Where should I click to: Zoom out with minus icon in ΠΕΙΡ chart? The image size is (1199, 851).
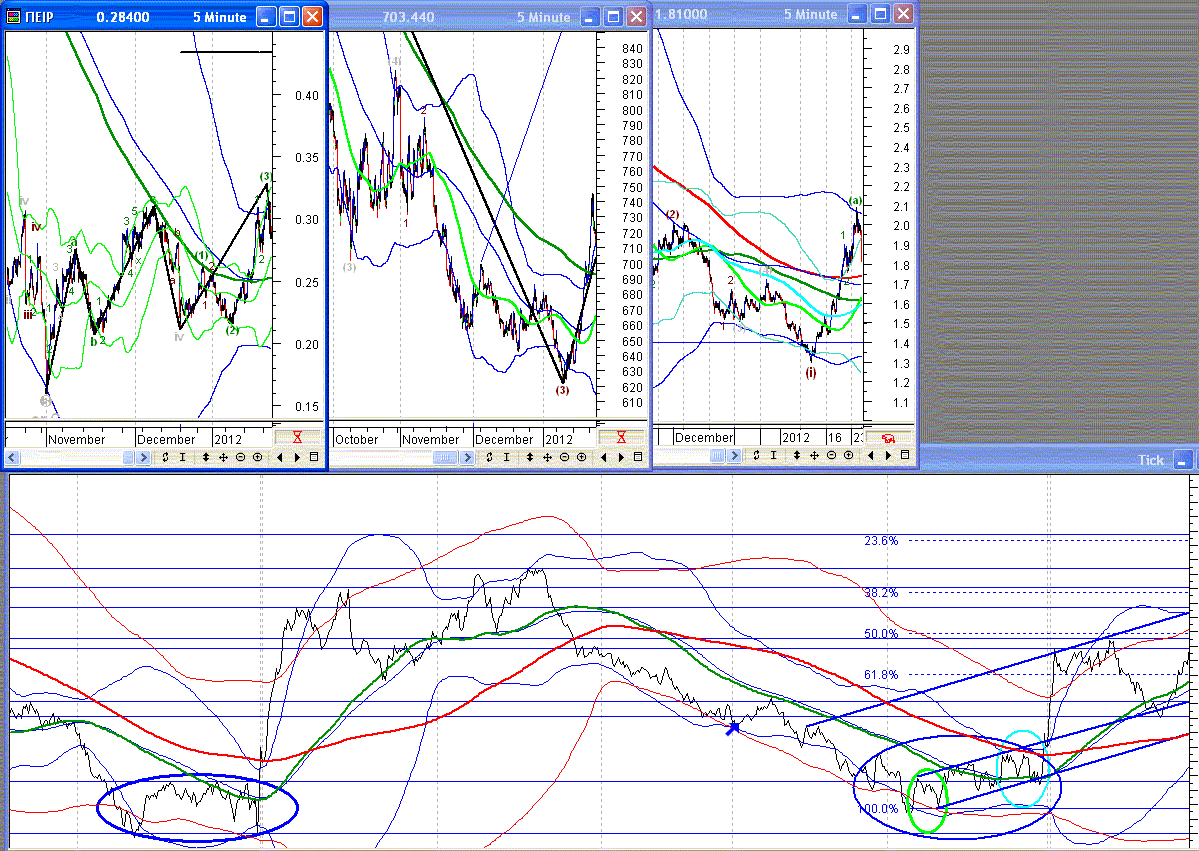[240, 457]
